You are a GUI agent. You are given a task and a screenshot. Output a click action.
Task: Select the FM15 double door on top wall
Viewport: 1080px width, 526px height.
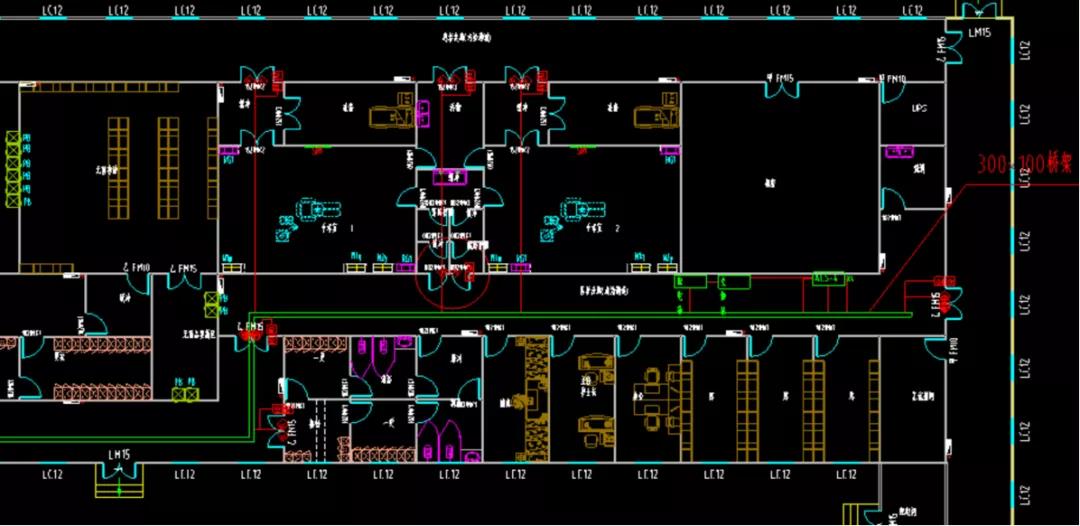(780, 86)
